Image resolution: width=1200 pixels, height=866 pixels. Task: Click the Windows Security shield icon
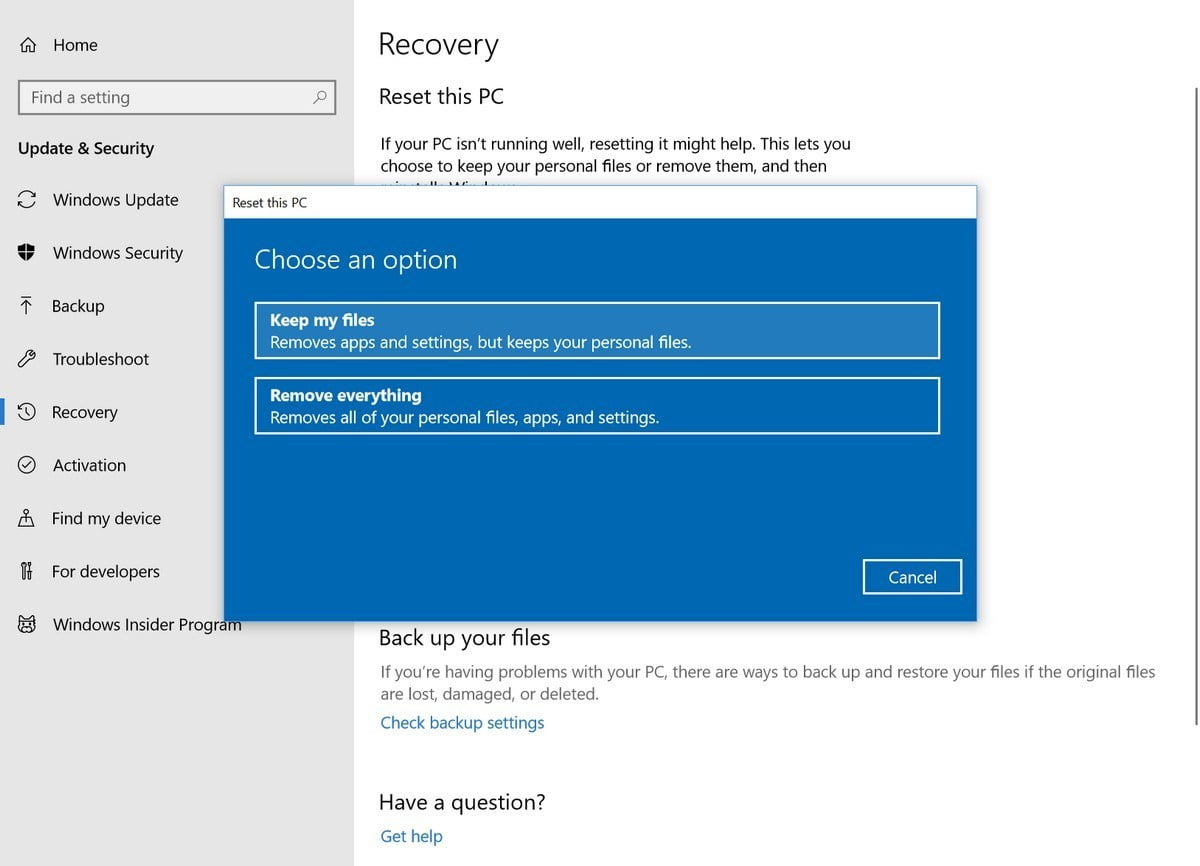point(27,253)
